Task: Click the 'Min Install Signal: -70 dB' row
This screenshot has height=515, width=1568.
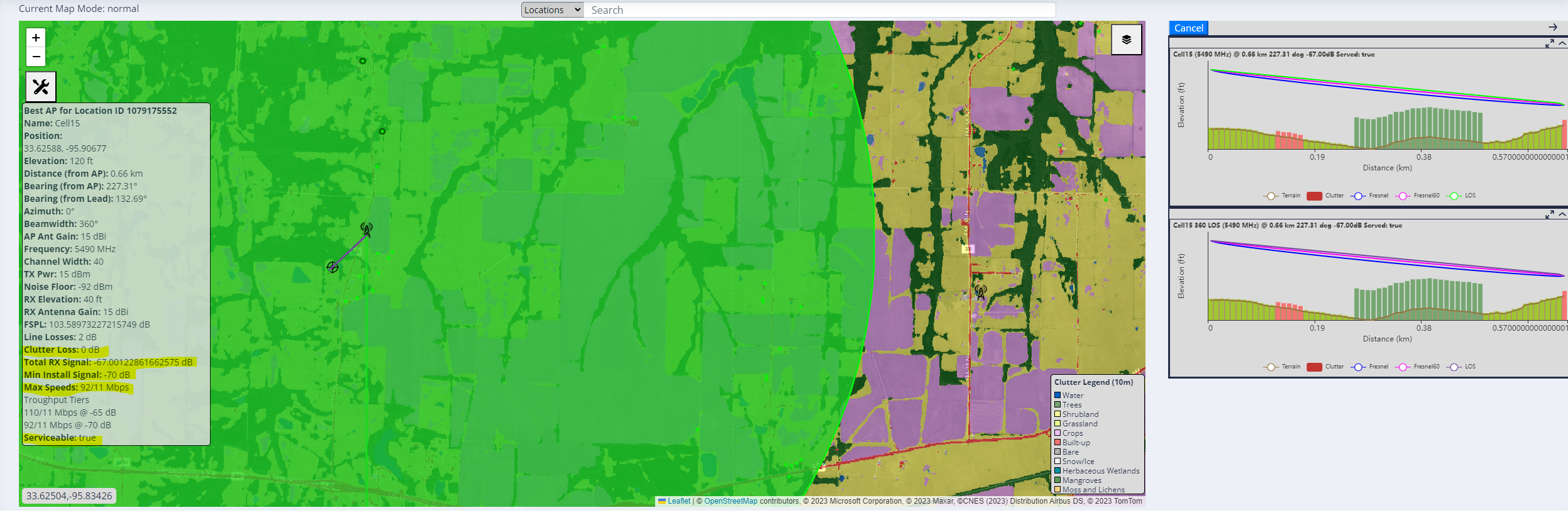Action: point(77,375)
